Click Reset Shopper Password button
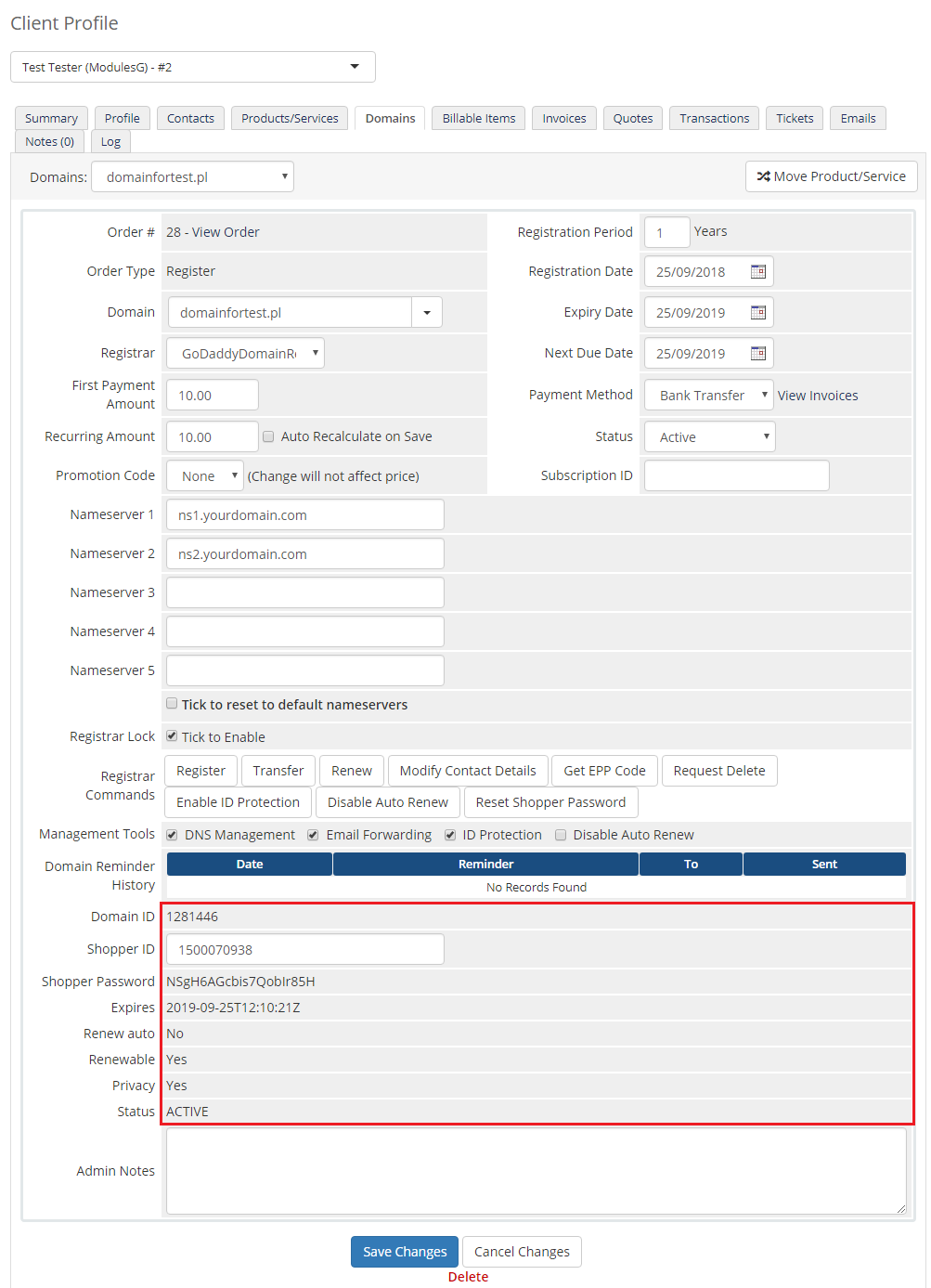931x1288 pixels. [x=550, y=802]
